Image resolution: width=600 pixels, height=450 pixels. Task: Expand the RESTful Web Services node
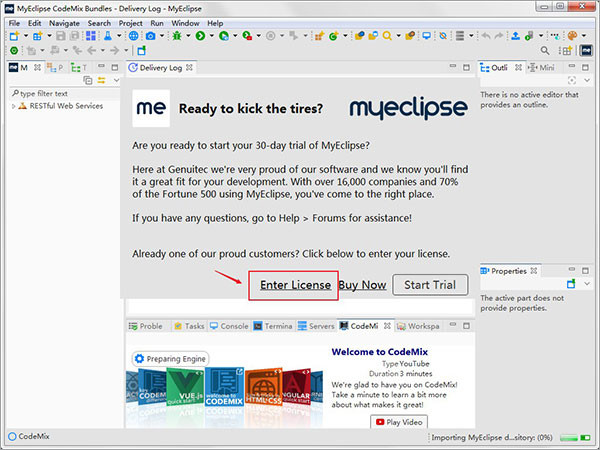coord(13,106)
